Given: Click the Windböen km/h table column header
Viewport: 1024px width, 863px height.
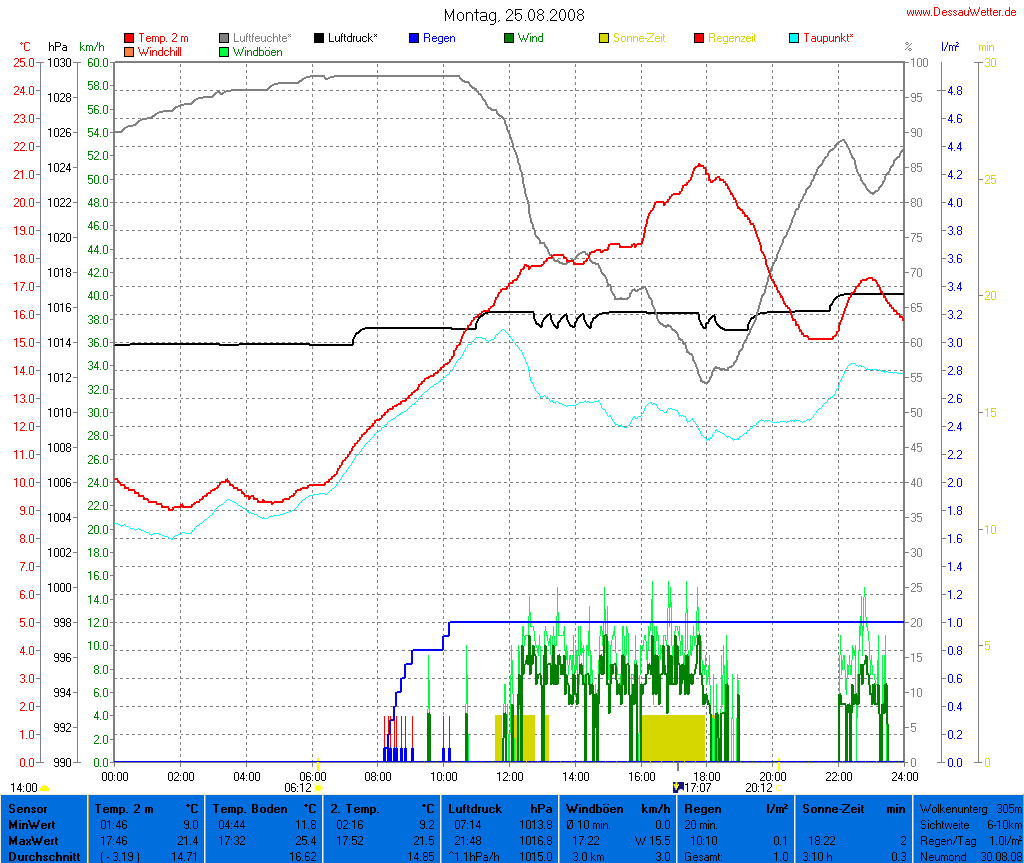Looking at the screenshot, I should coord(617,807).
